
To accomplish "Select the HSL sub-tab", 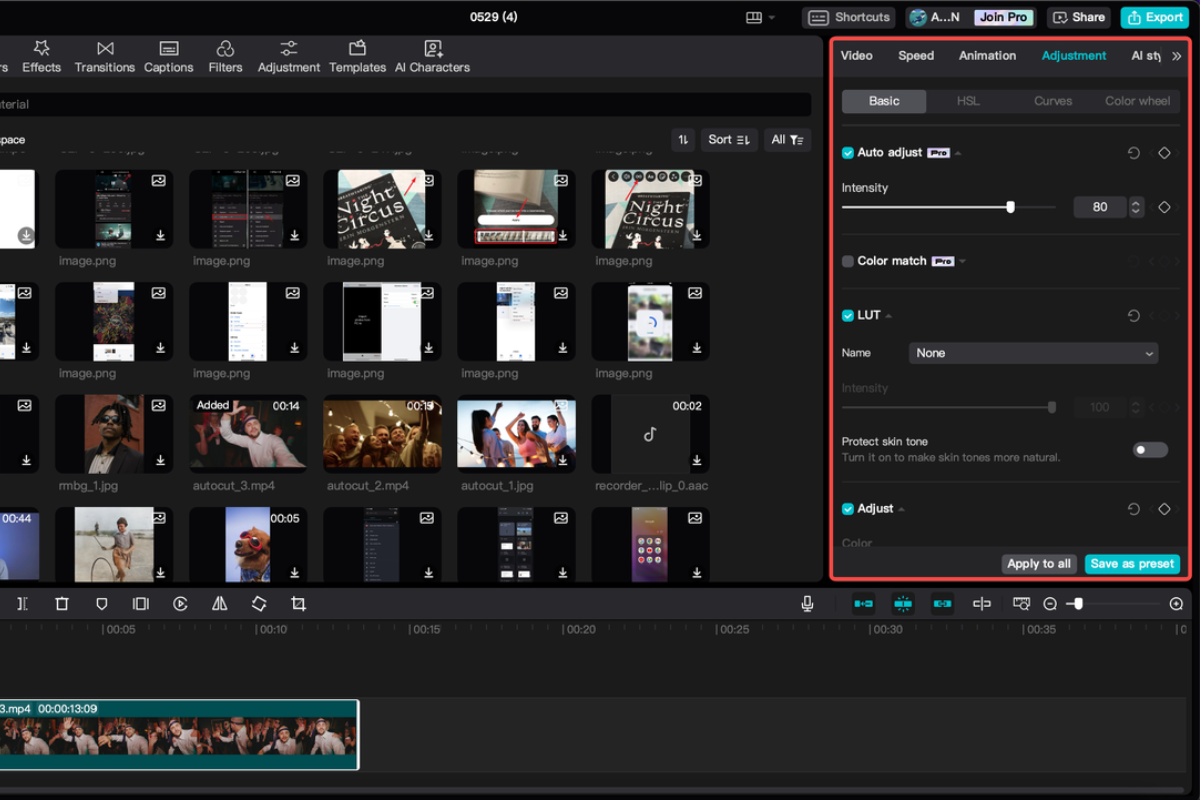I will (x=968, y=101).
